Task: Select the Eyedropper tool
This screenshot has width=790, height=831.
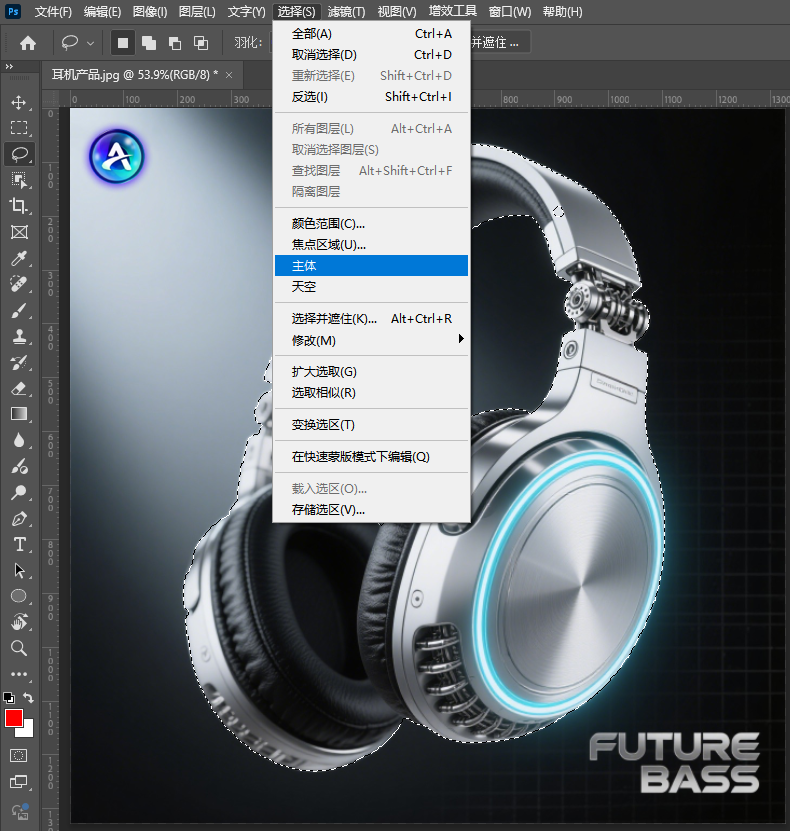Action: (x=19, y=259)
